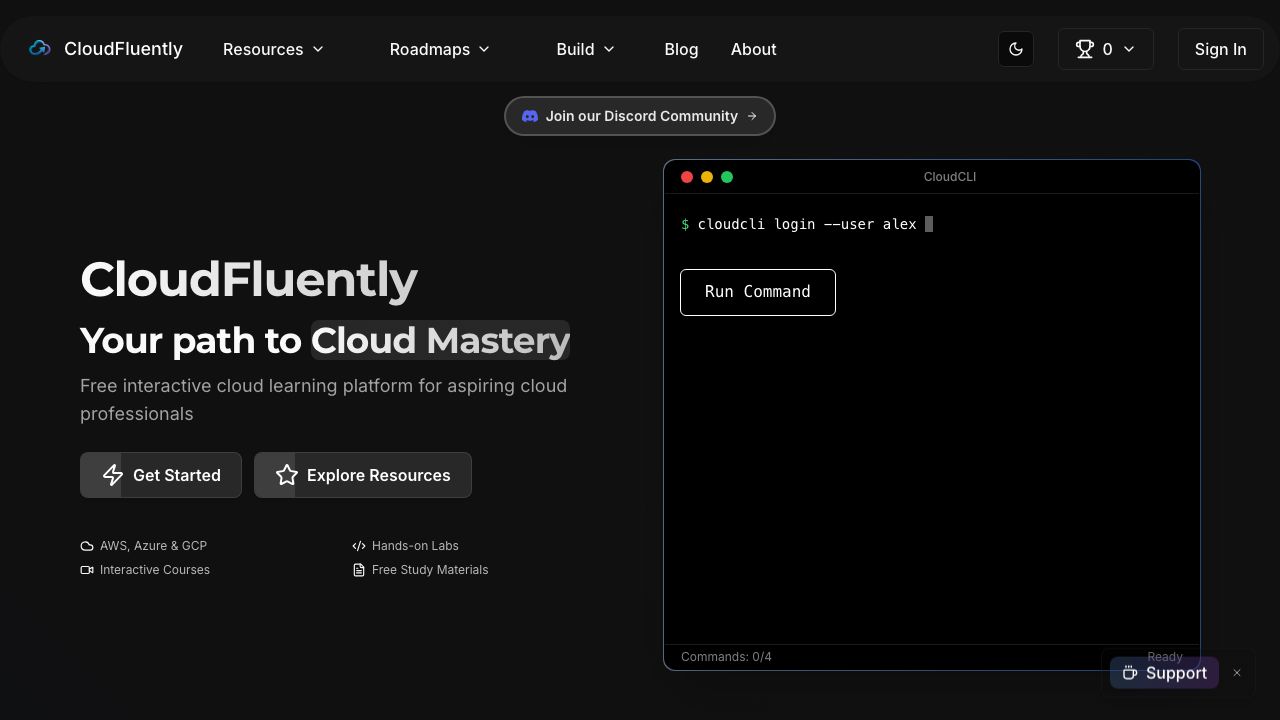Click the yellow dot in the CloudCLI title bar

707,177
